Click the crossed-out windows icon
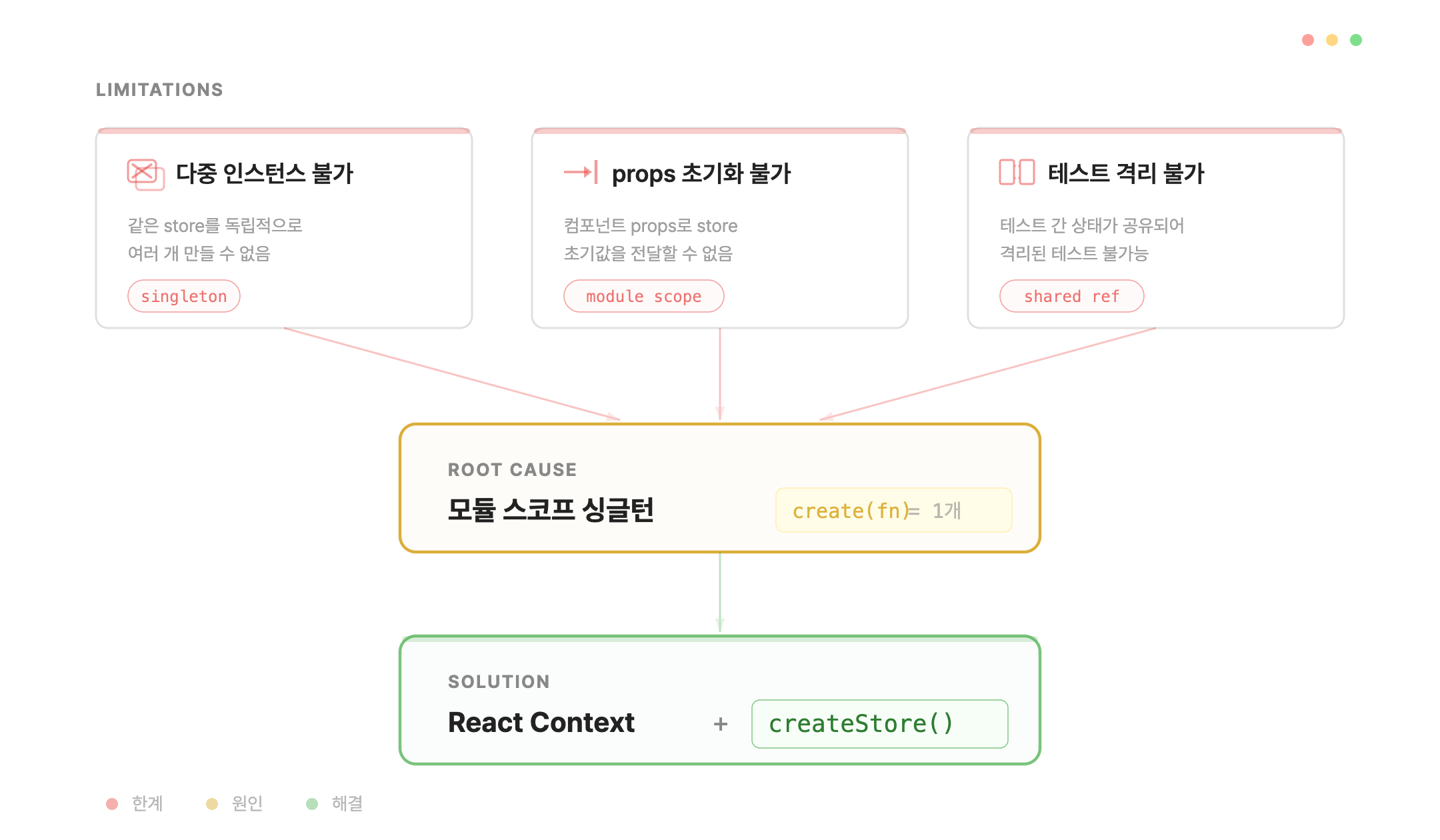This screenshot has height=840, width=1440. point(145,174)
